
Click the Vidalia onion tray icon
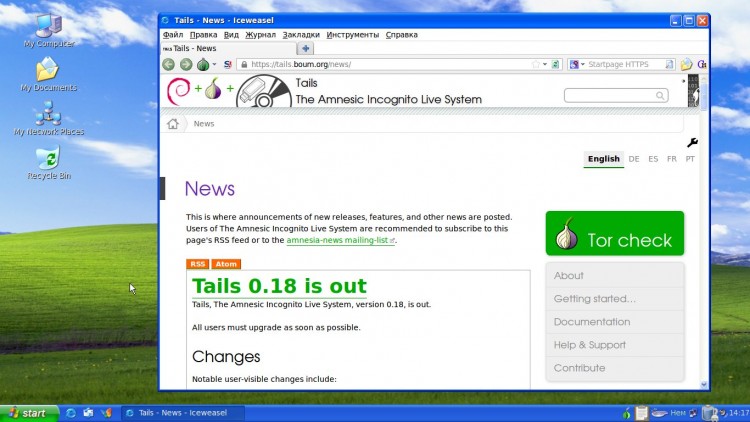point(627,413)
